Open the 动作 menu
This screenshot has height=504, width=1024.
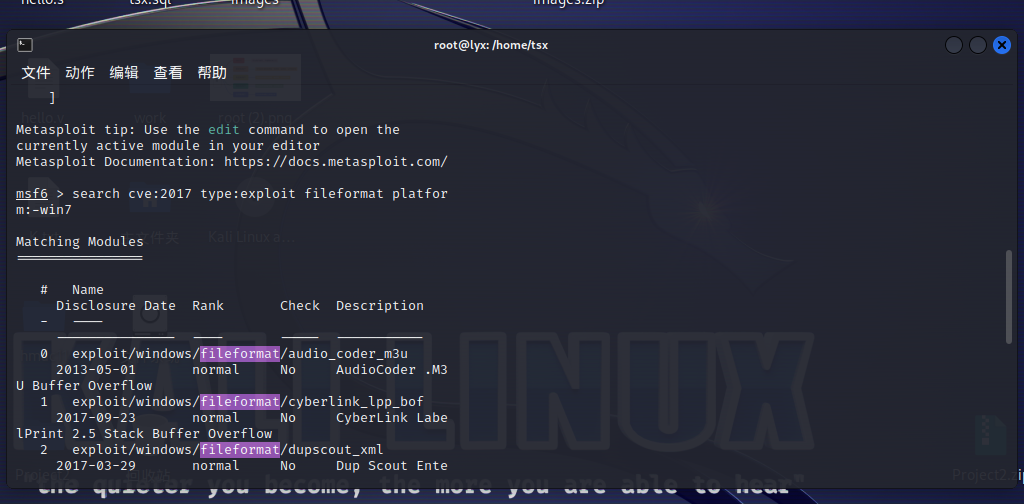[80, 72]
